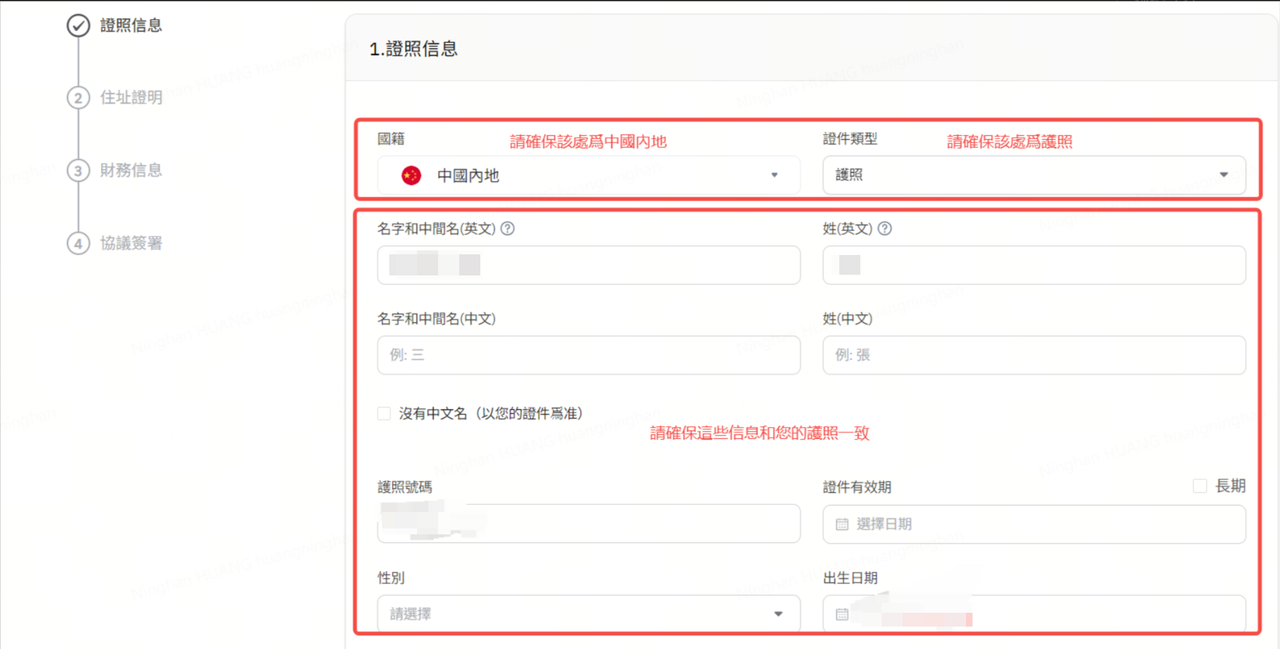1280x649 pixels.
Task: Click the help icon beside 名字和中間名(英文)
Action: pos(507,229)
